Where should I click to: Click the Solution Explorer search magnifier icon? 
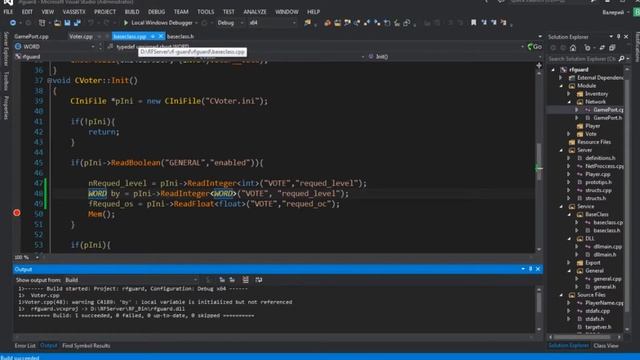[621, 59]
